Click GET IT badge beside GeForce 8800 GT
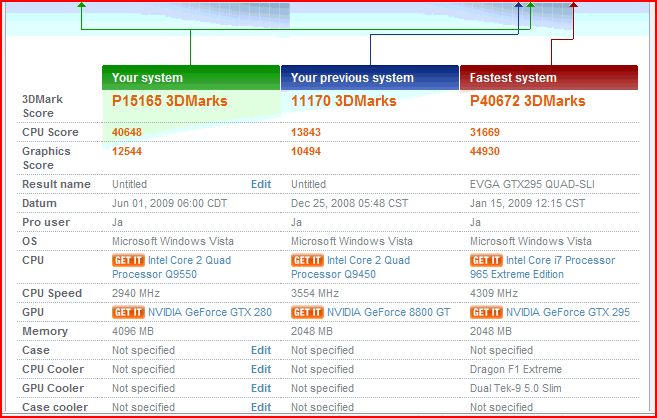 click(307, 312)
